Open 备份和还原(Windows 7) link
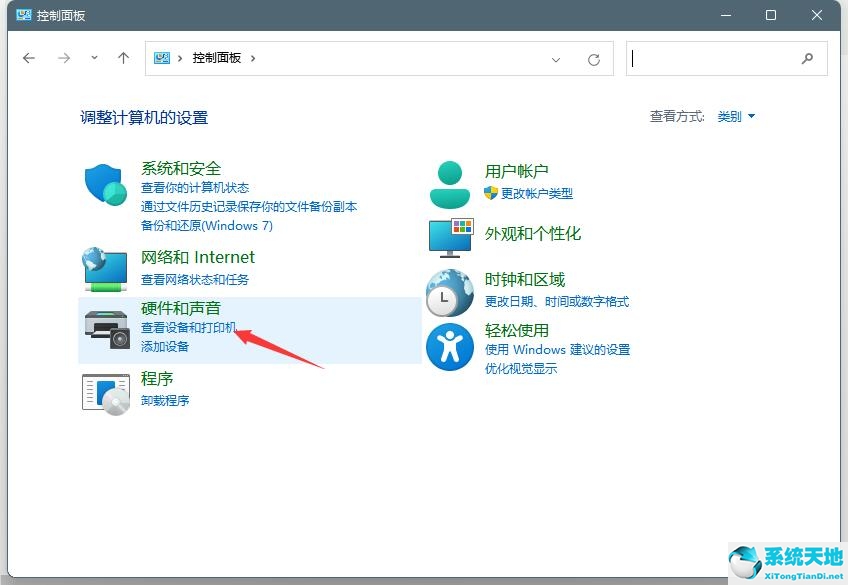 [209, 225]
